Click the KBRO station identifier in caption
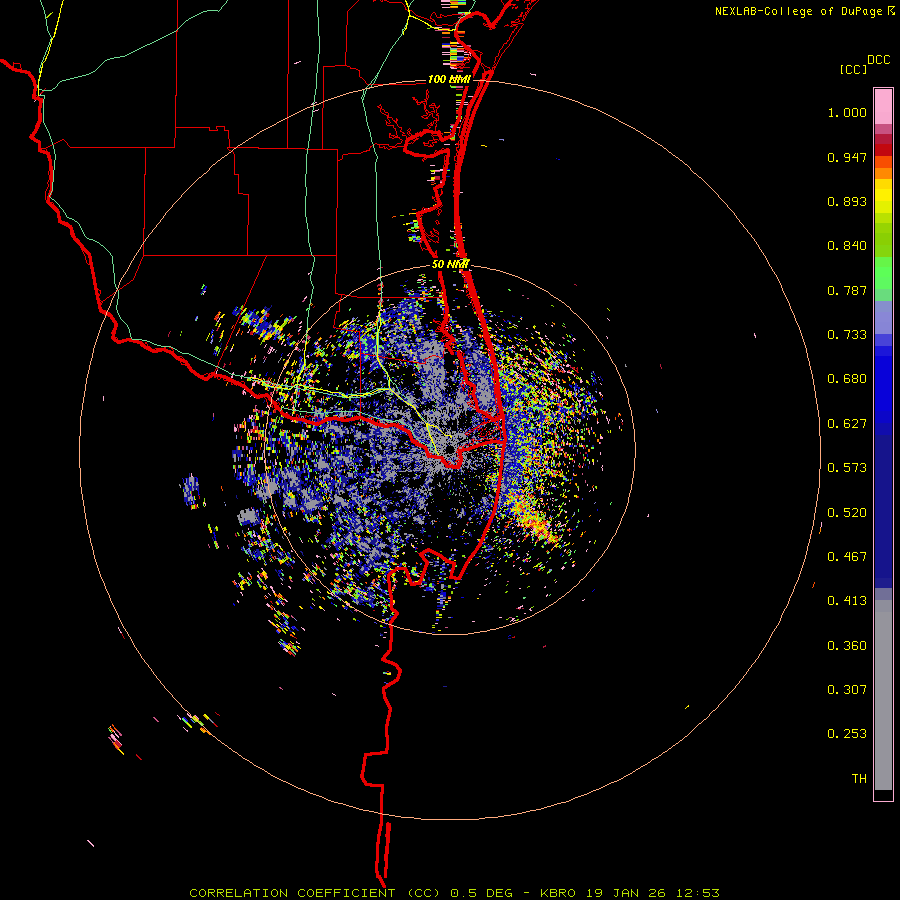This screenshot has height=900, width=900. (x=559, y=893)
